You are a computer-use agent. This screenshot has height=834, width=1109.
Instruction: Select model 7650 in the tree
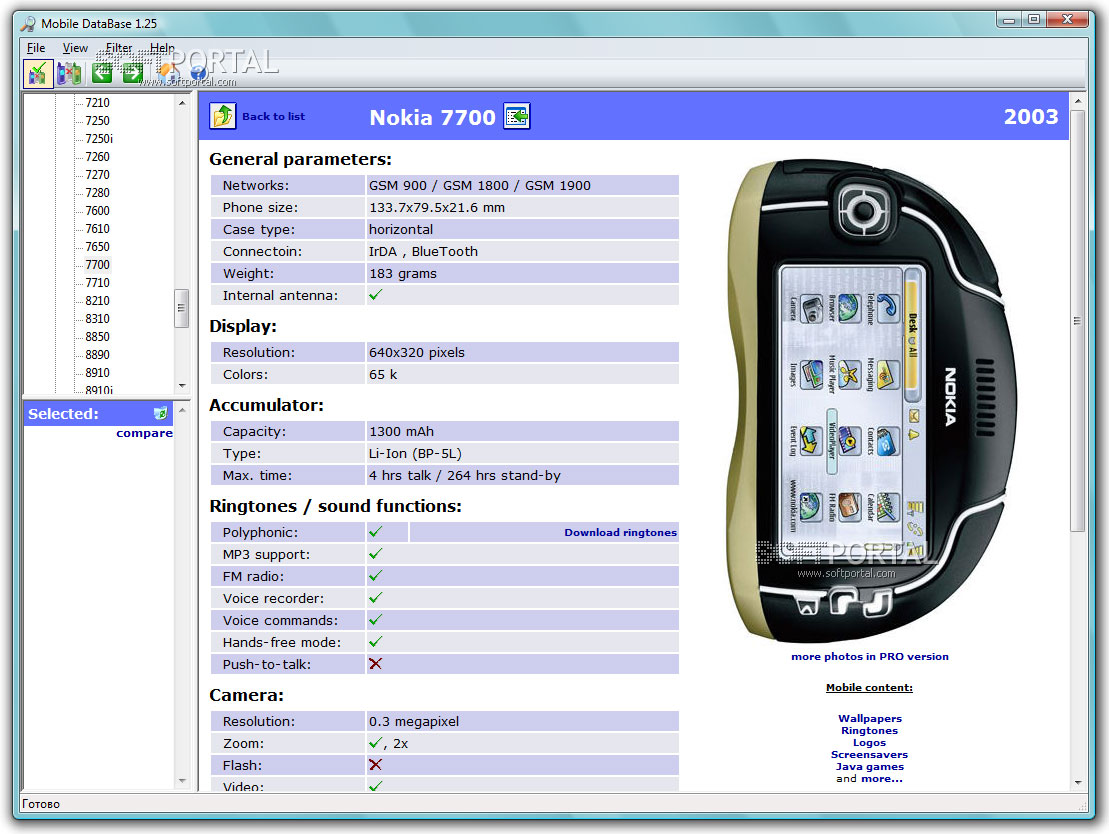98,246
